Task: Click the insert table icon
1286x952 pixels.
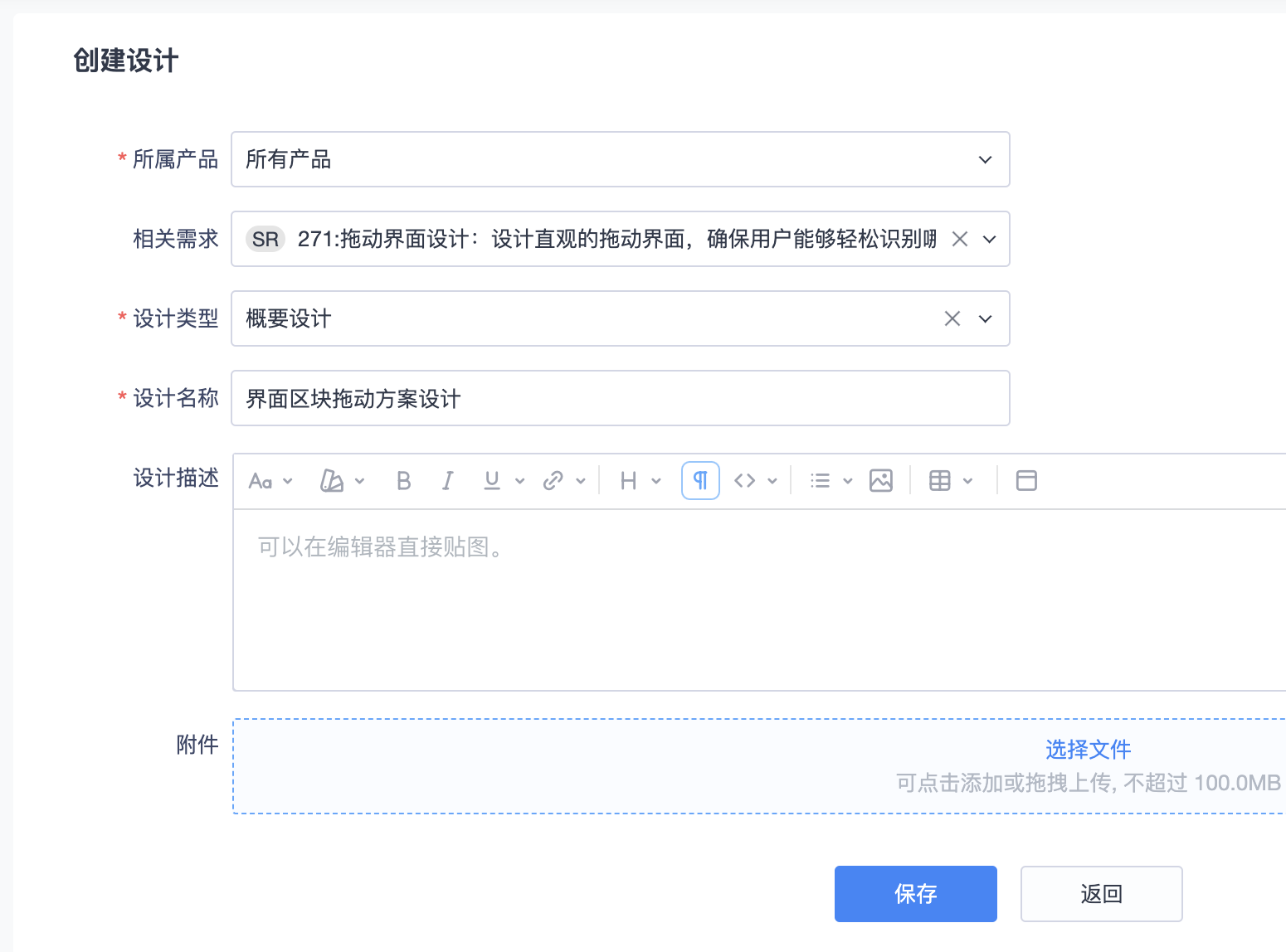Action: click(x=940, y=481)
